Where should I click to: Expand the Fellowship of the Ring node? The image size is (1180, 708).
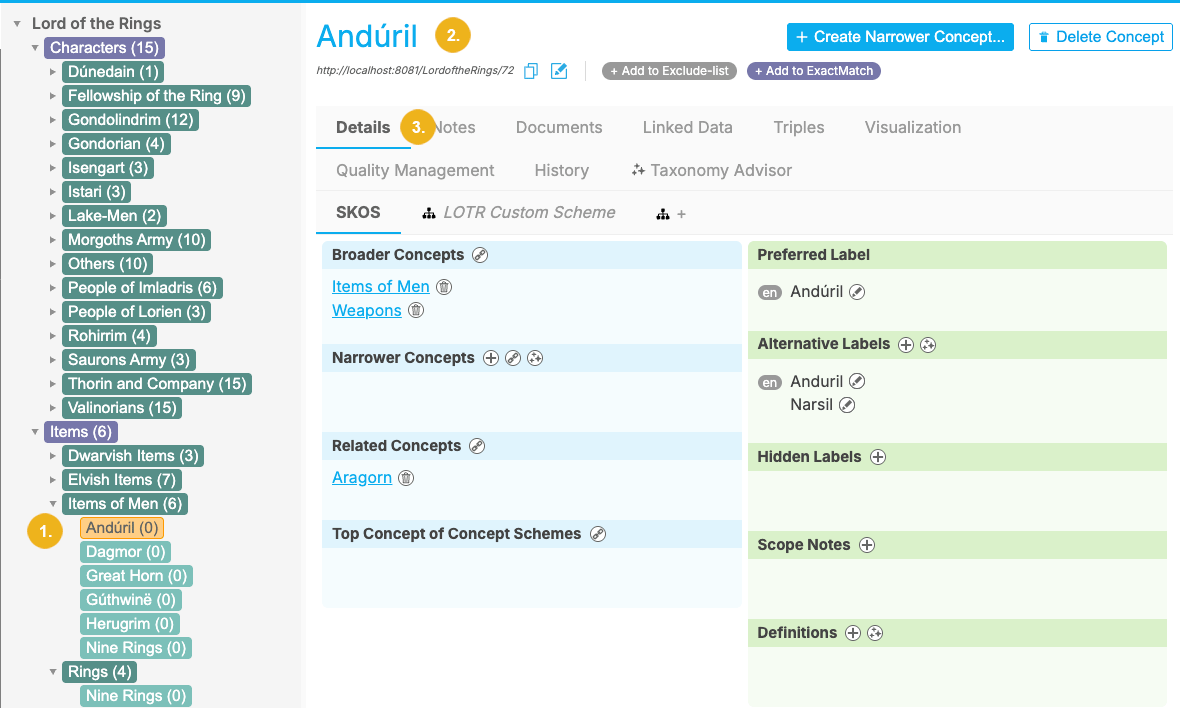pyautogui.click(x=53, y=96)
